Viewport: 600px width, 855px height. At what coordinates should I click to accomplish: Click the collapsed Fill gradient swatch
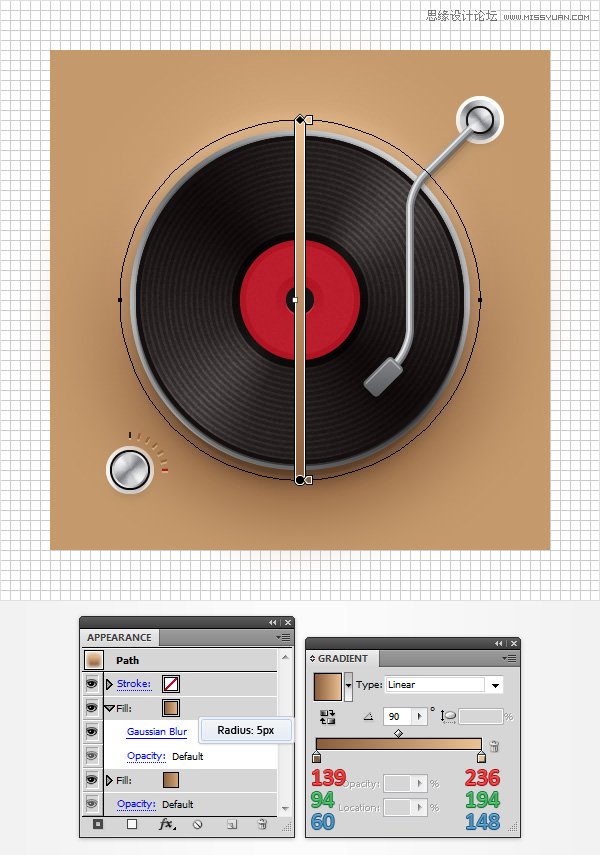click(x=171, y=780)
